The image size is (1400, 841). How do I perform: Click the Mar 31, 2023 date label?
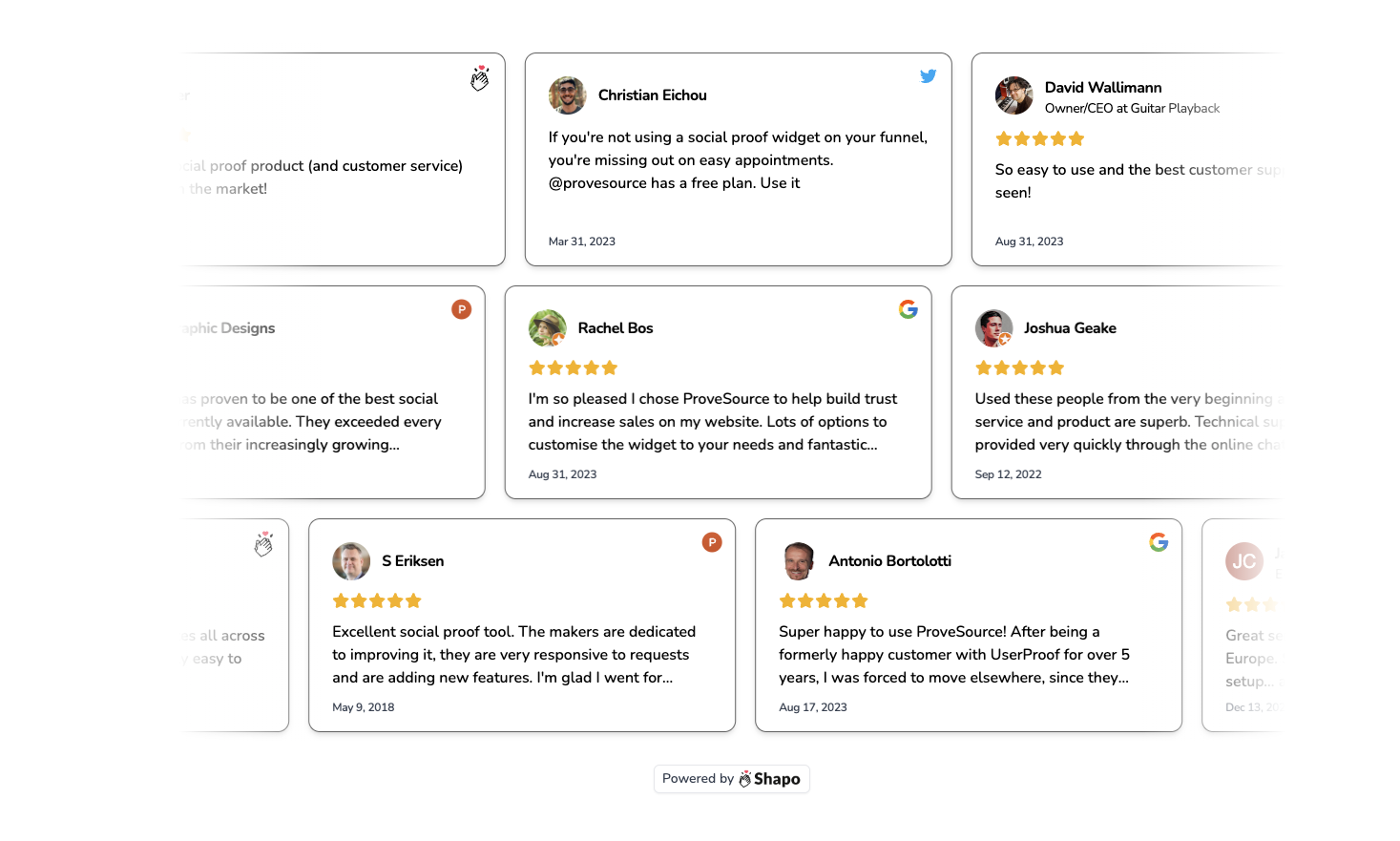(x=582, y=242)
